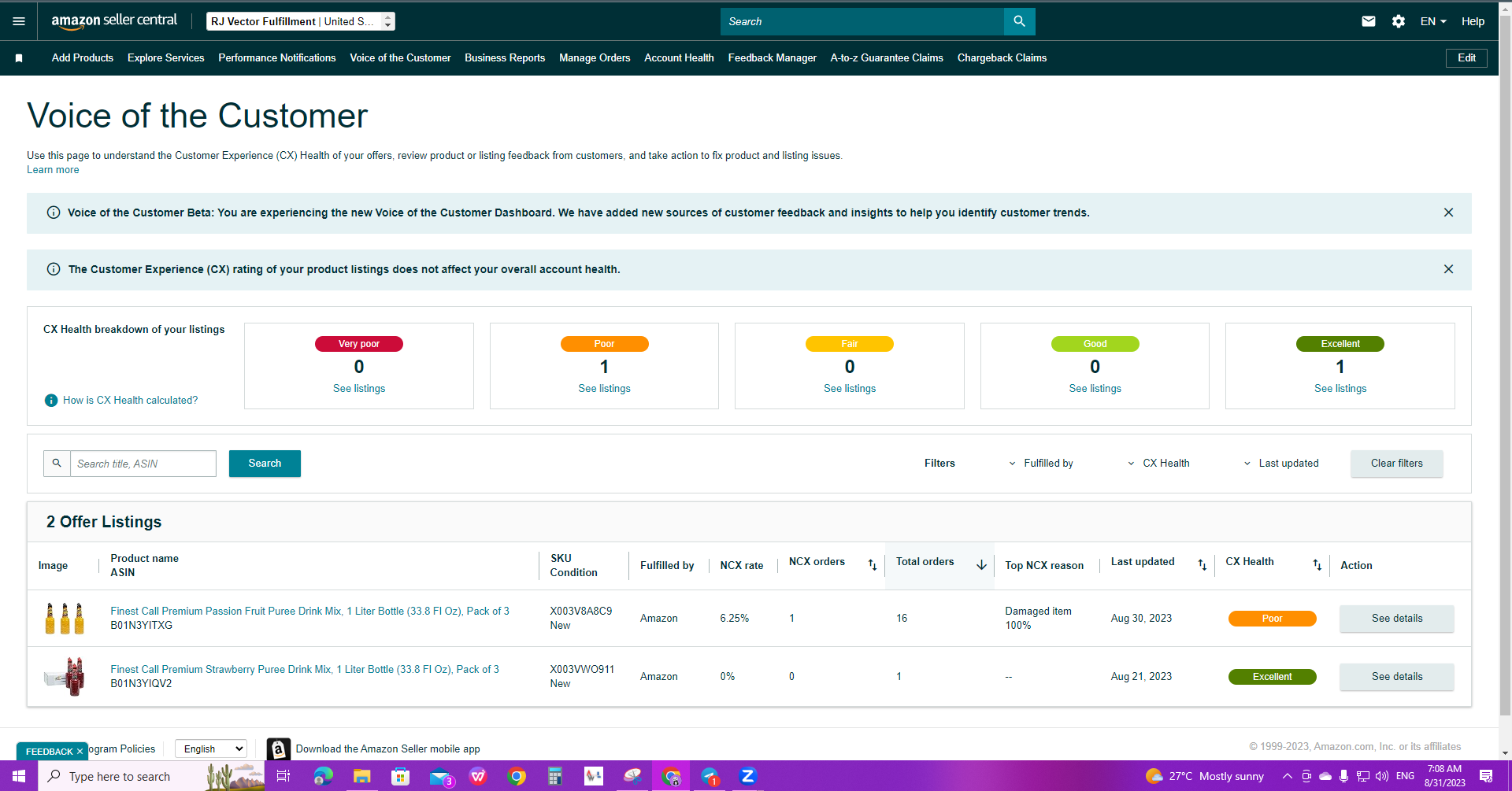
Task: Expand the Last updated filter
Action: [x=1281, y=464]
